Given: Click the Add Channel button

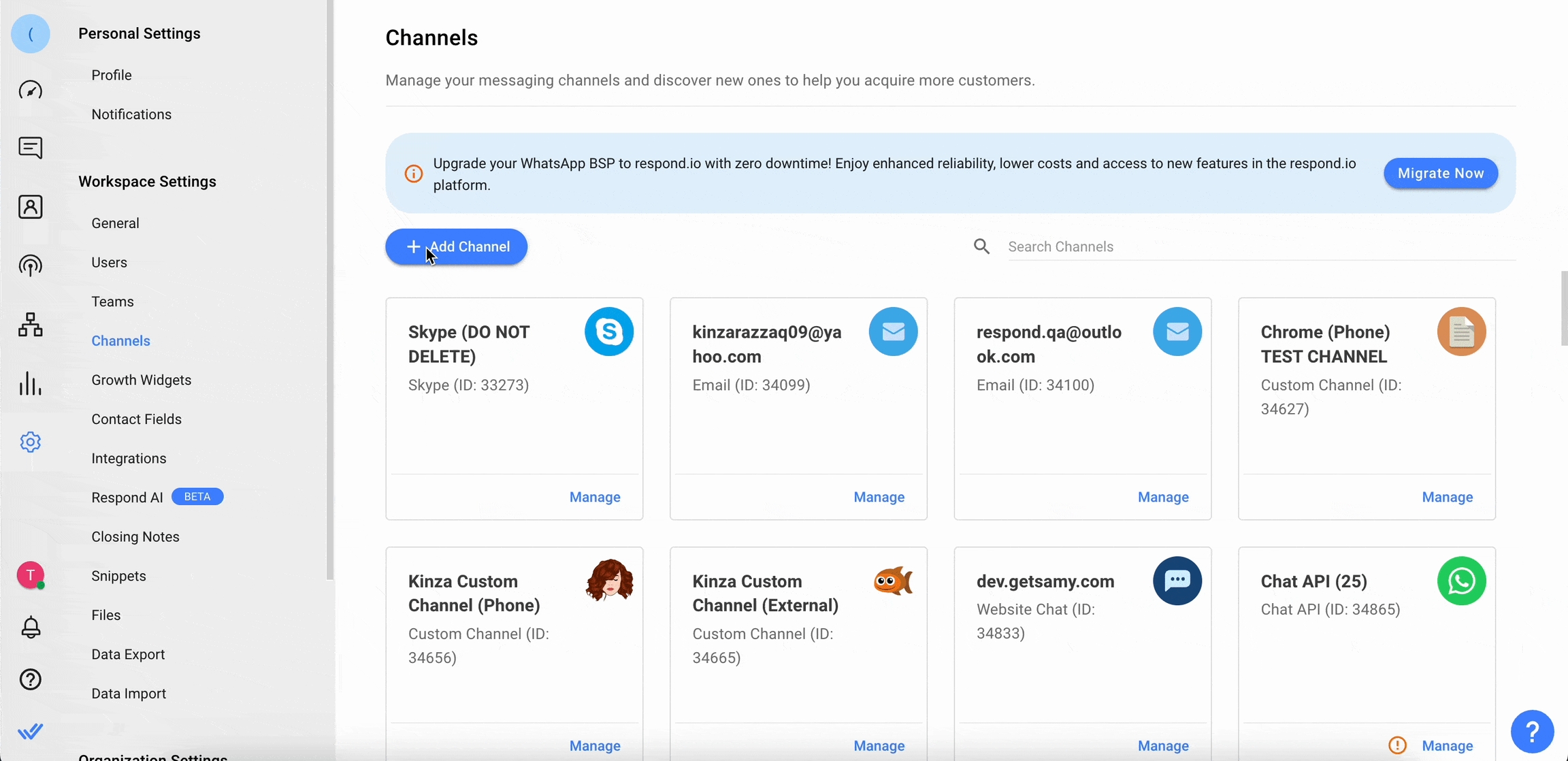Looking at the screenshot, I should pos(456,246).
